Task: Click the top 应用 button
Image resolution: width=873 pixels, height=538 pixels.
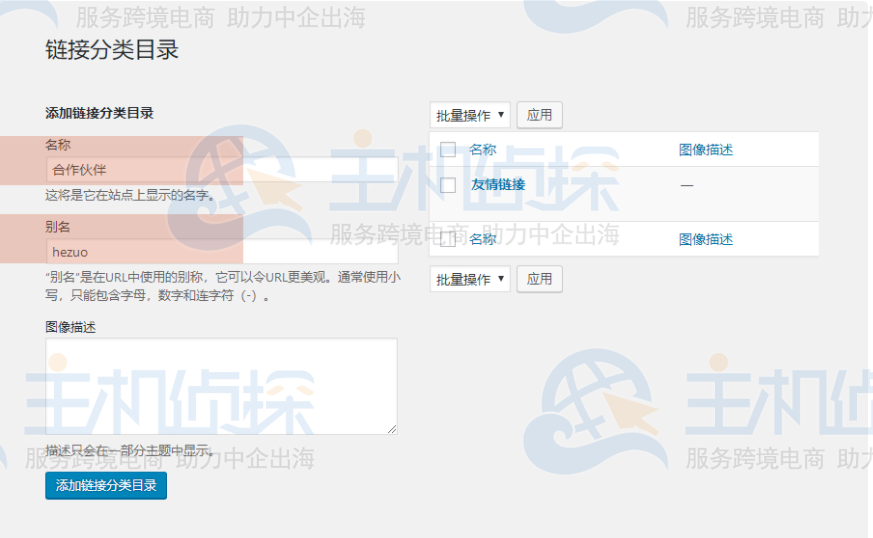Action: pos(540,115)
